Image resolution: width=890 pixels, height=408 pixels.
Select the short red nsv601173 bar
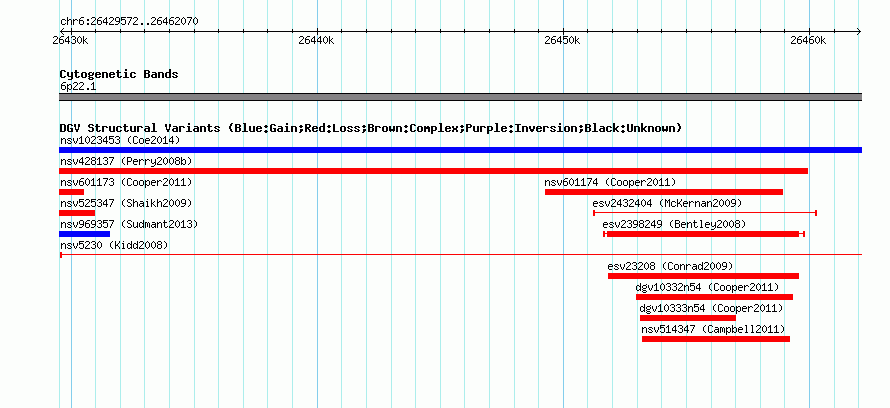pos(72,192)
